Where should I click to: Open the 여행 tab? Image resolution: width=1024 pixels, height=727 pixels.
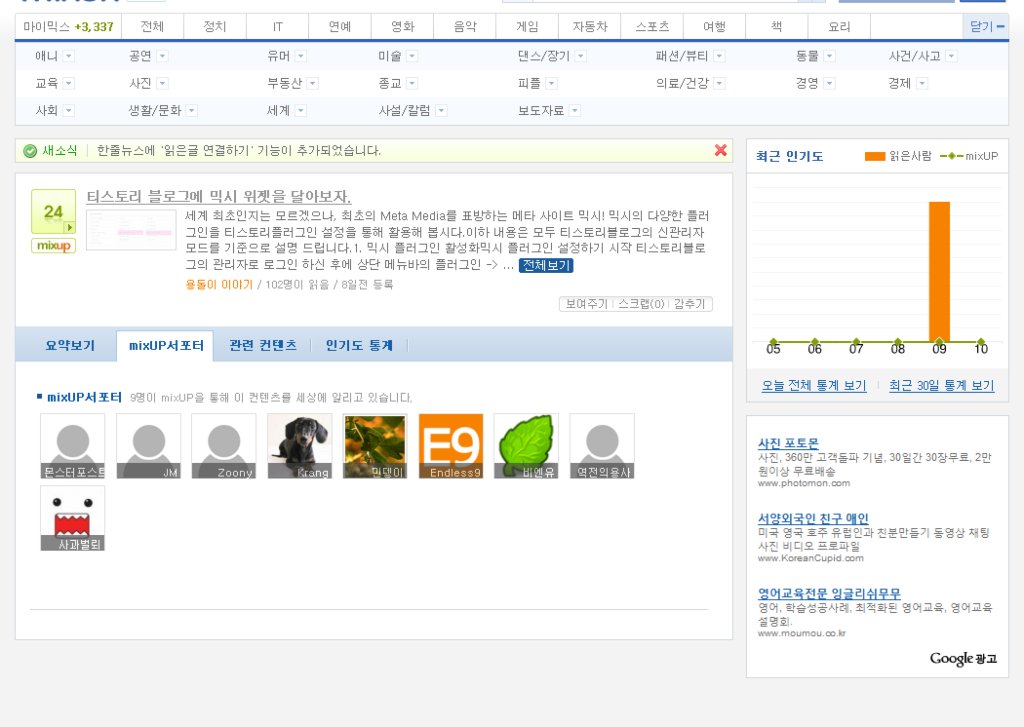(x=714, y=27)
